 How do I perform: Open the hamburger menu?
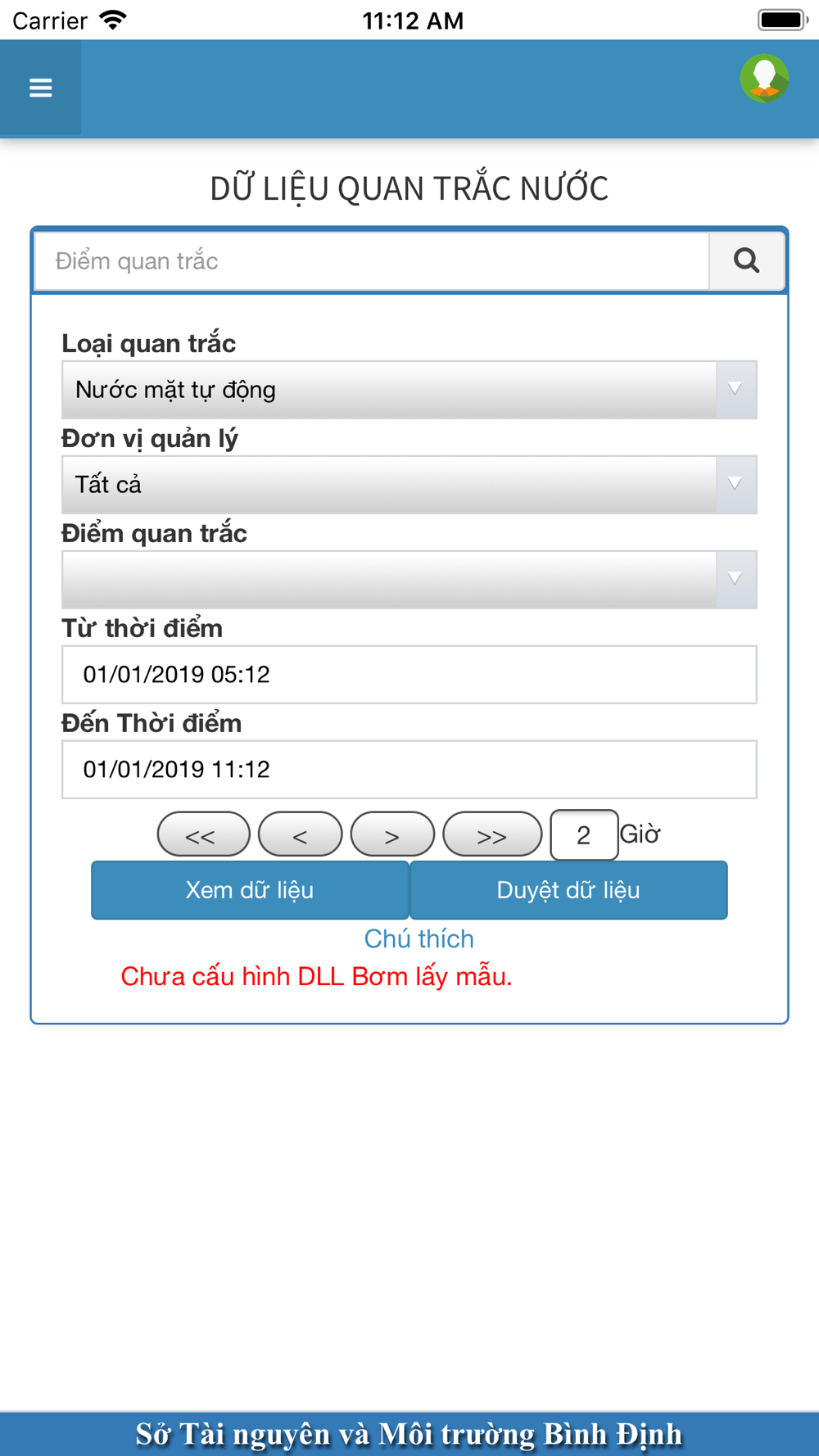(x=40, y=88)
